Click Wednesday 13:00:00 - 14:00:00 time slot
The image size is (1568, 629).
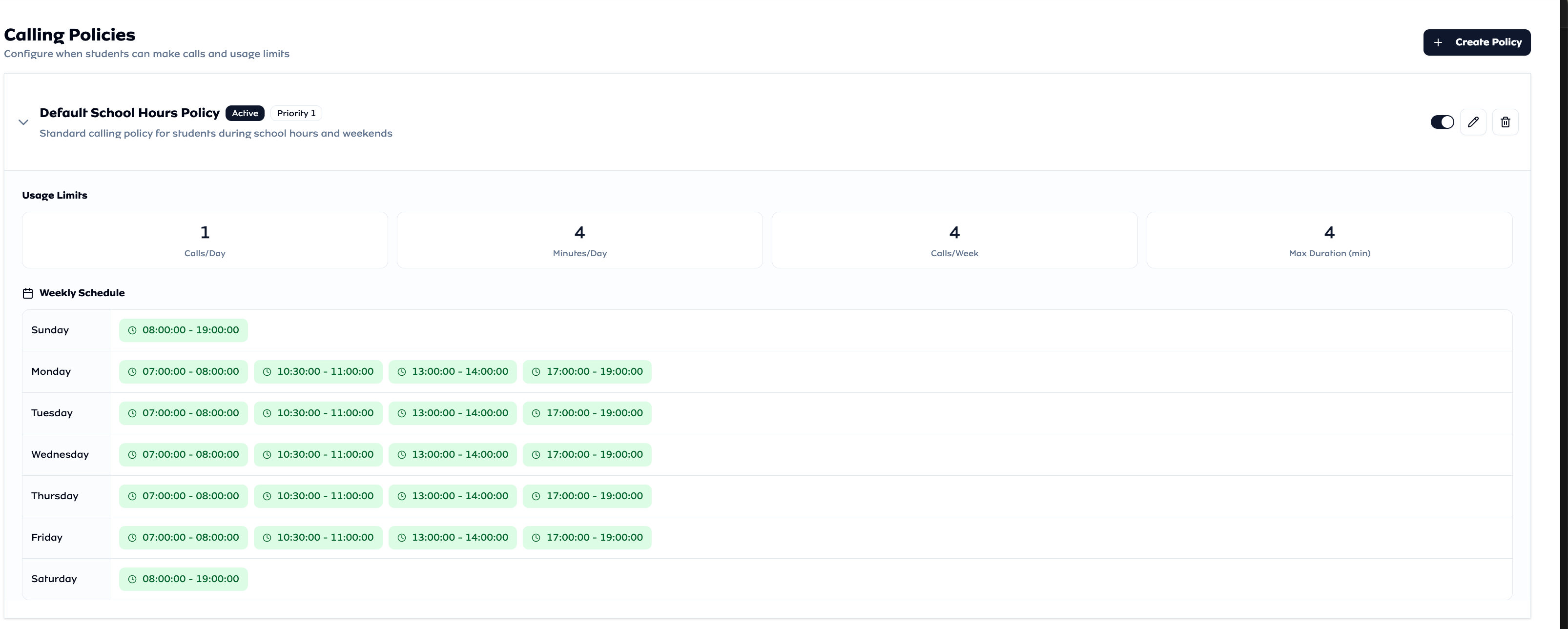click(x=453, y=454)
